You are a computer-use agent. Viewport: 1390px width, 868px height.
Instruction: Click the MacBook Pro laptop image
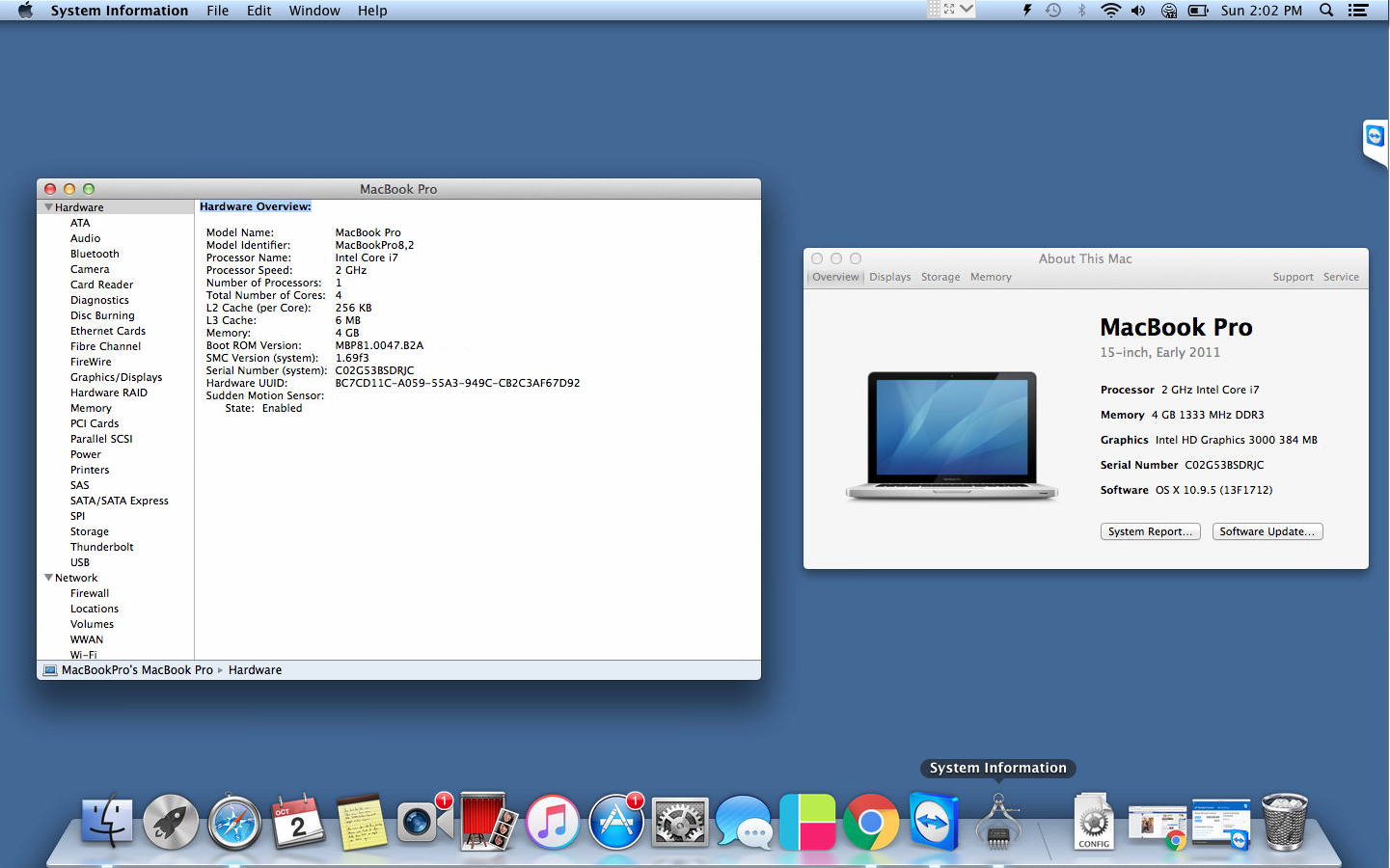pyautogui.click(x=952, y=436)
